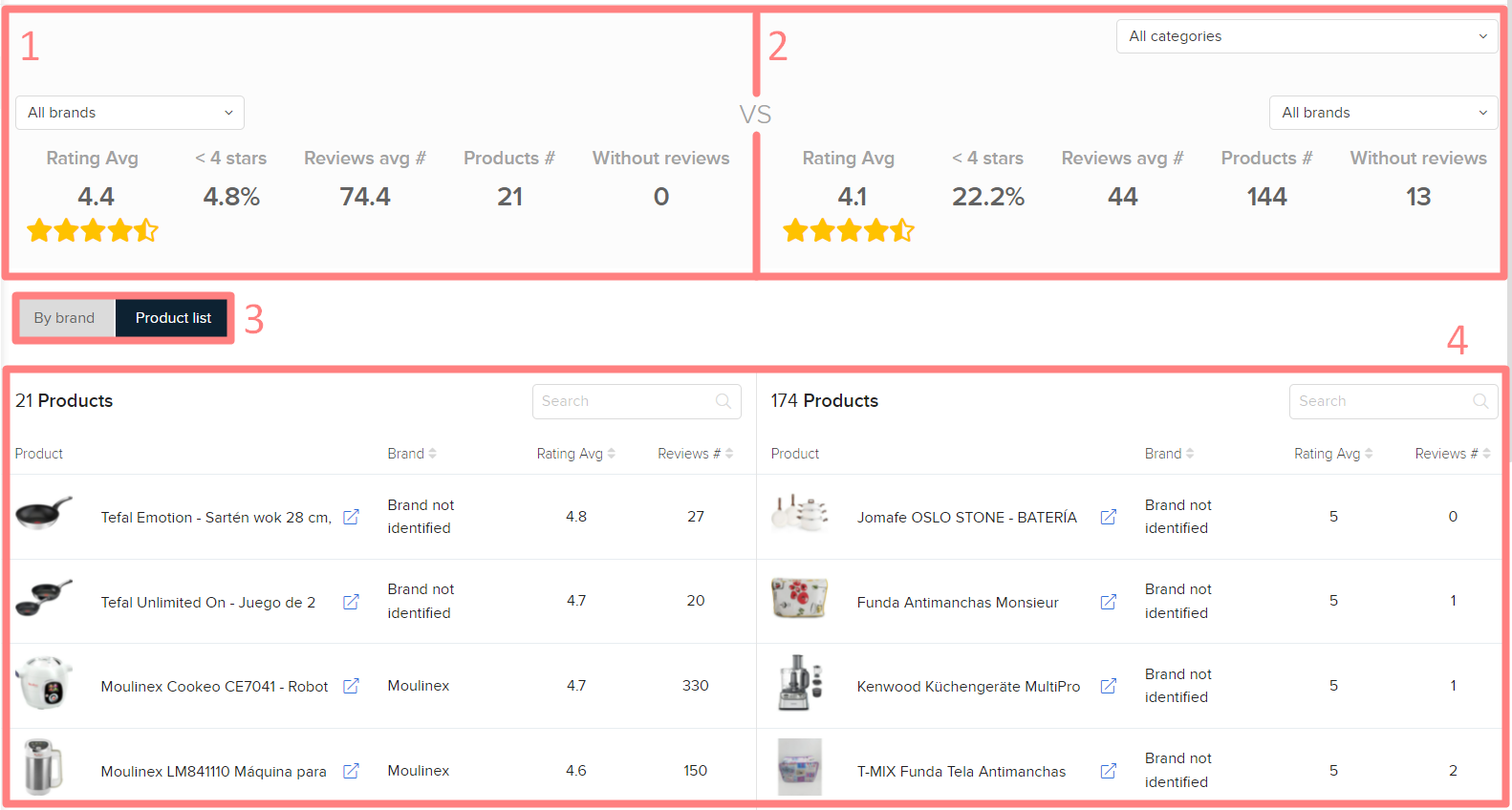Click the Moulinex LM841110 product name
The width and height of the screenshot is (1512, 810).
coord(213,771)
